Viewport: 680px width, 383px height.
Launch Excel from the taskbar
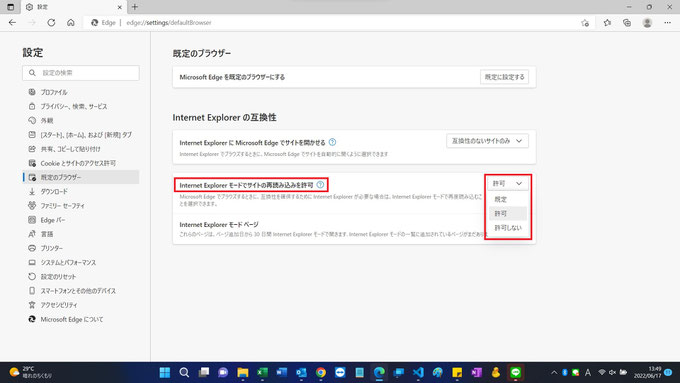click(262, 372)
